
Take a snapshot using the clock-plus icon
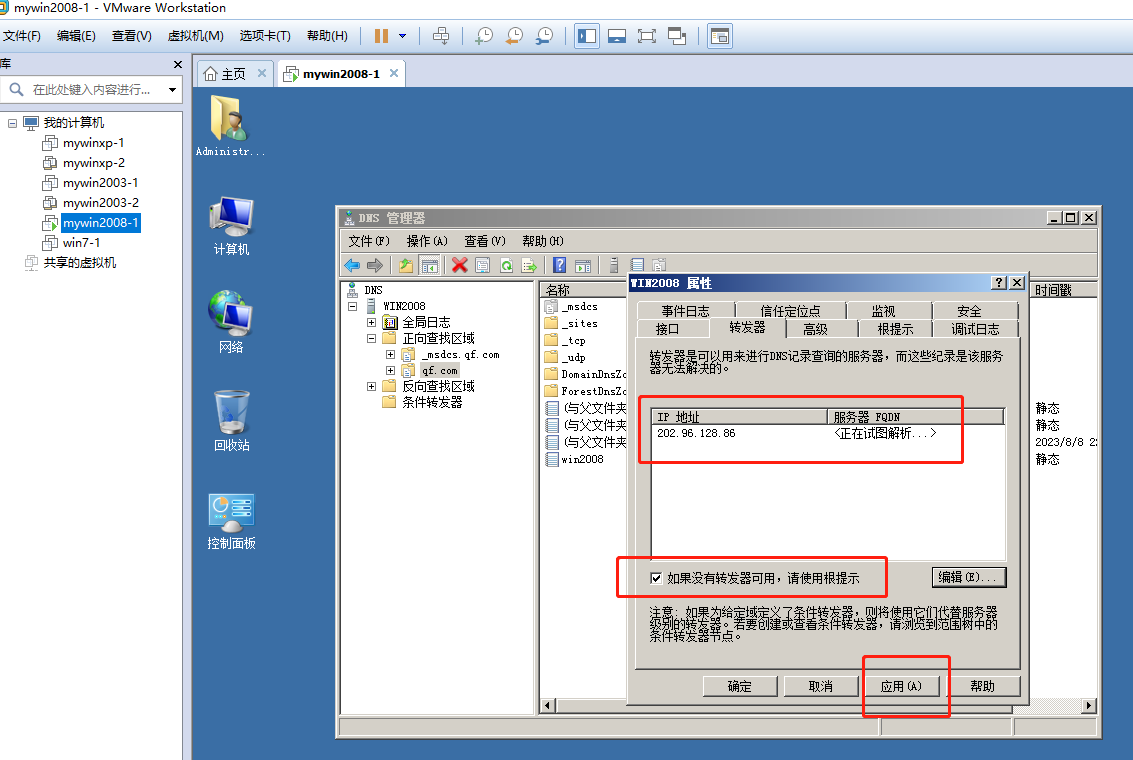tap(483, 35)
